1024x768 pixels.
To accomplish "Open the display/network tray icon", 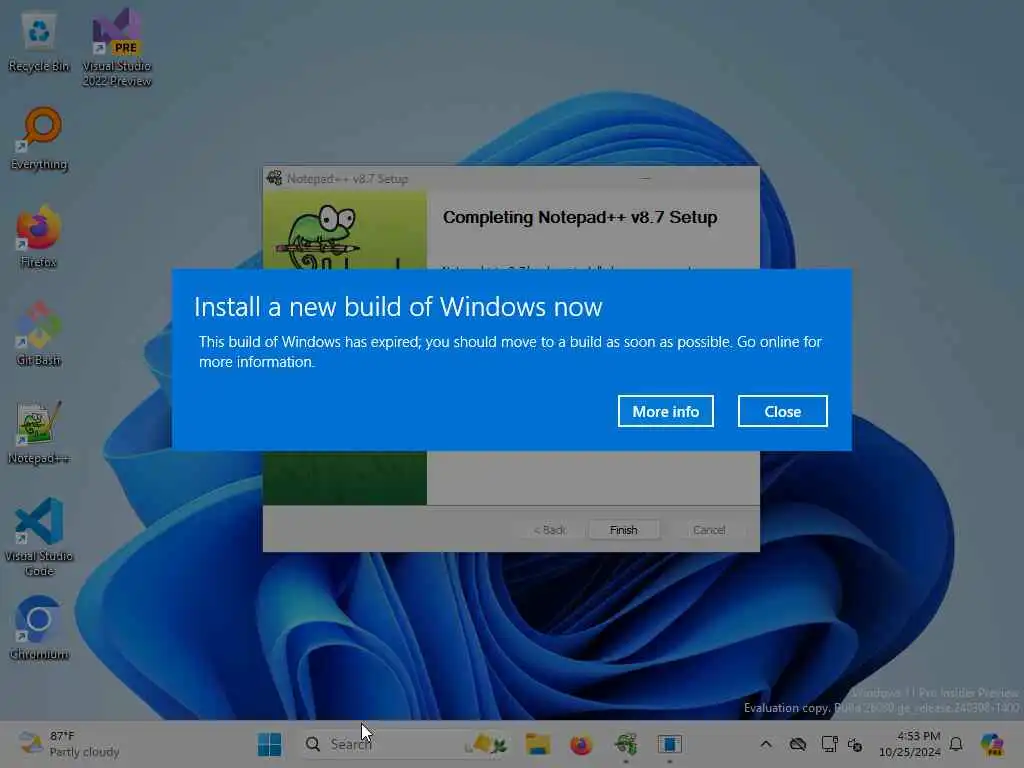I will coord(829,744).
